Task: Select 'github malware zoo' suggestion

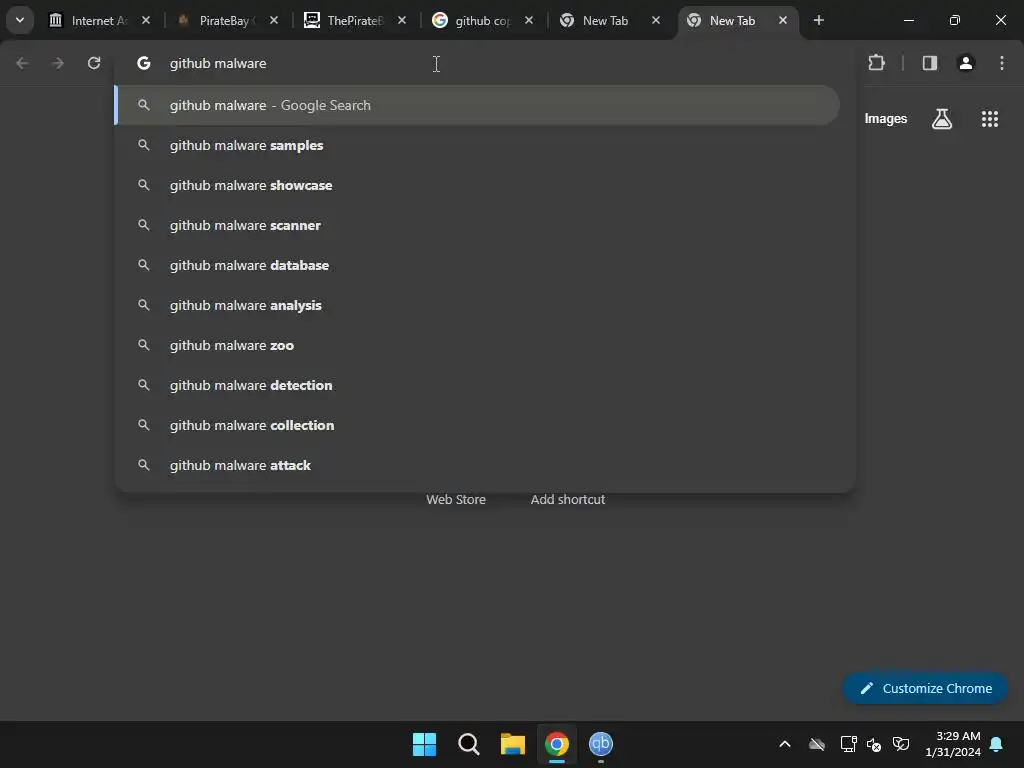Action: [x=477, y=345]
